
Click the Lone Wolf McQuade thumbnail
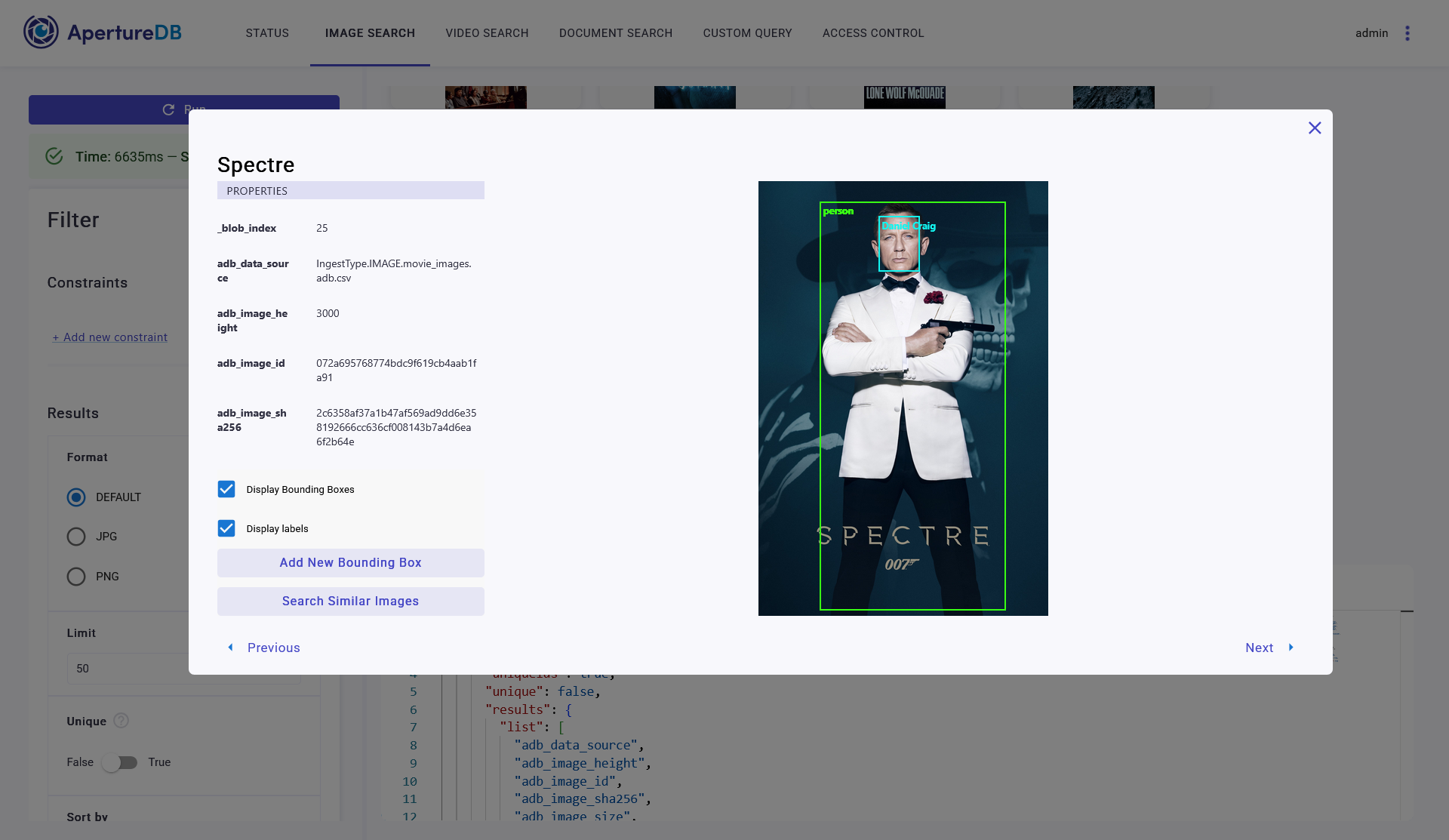[x=904, y=97]
